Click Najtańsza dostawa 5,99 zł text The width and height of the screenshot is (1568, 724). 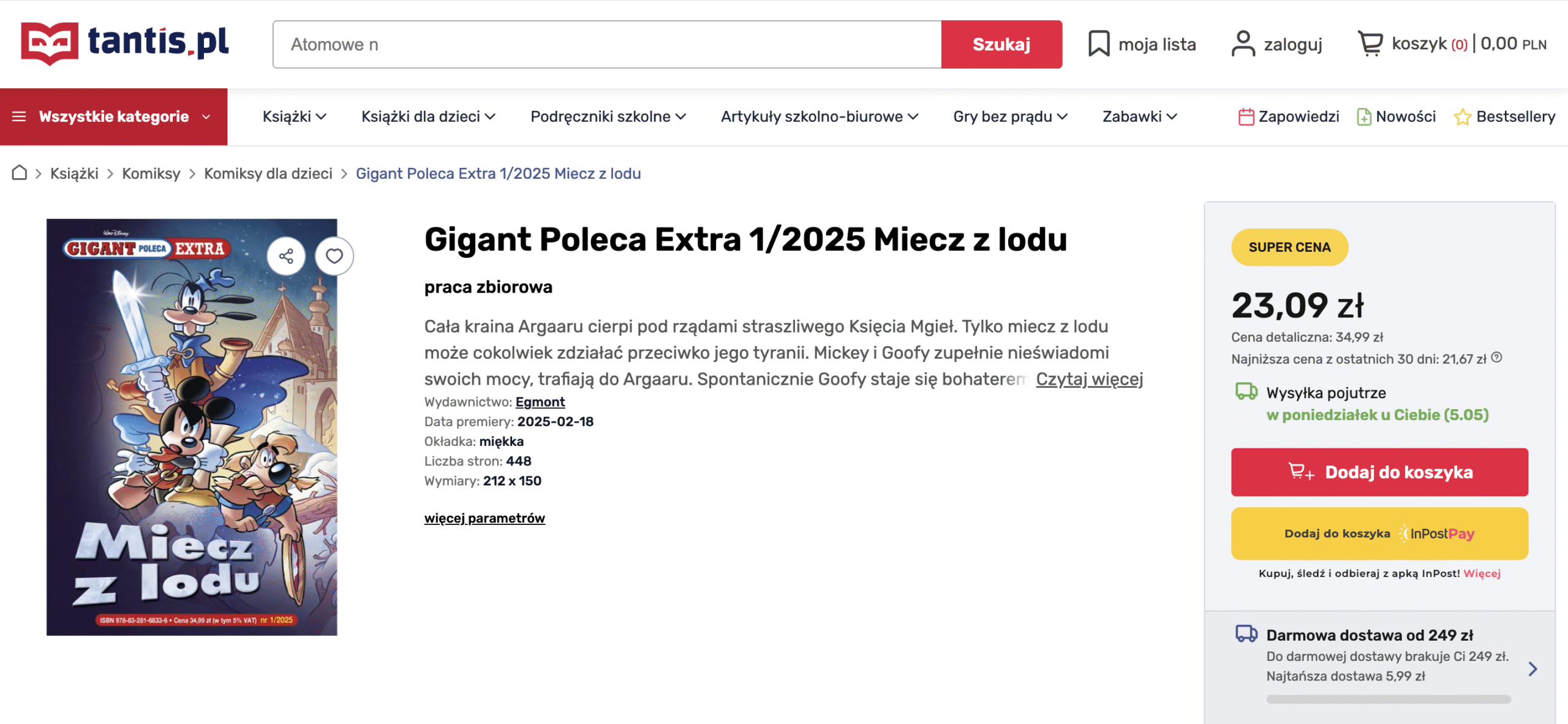(1346, 676)
